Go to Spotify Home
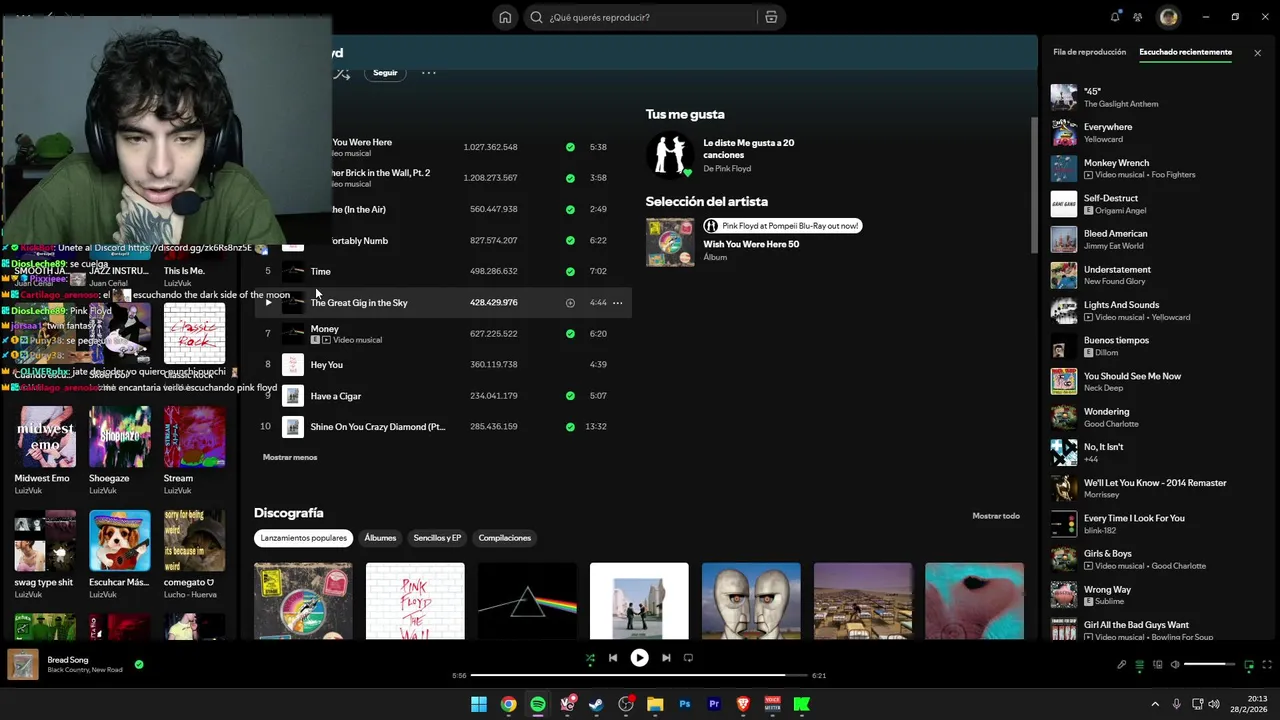Image resolution: width=1280 pixels, height=720 pixels. click(505, 17)
